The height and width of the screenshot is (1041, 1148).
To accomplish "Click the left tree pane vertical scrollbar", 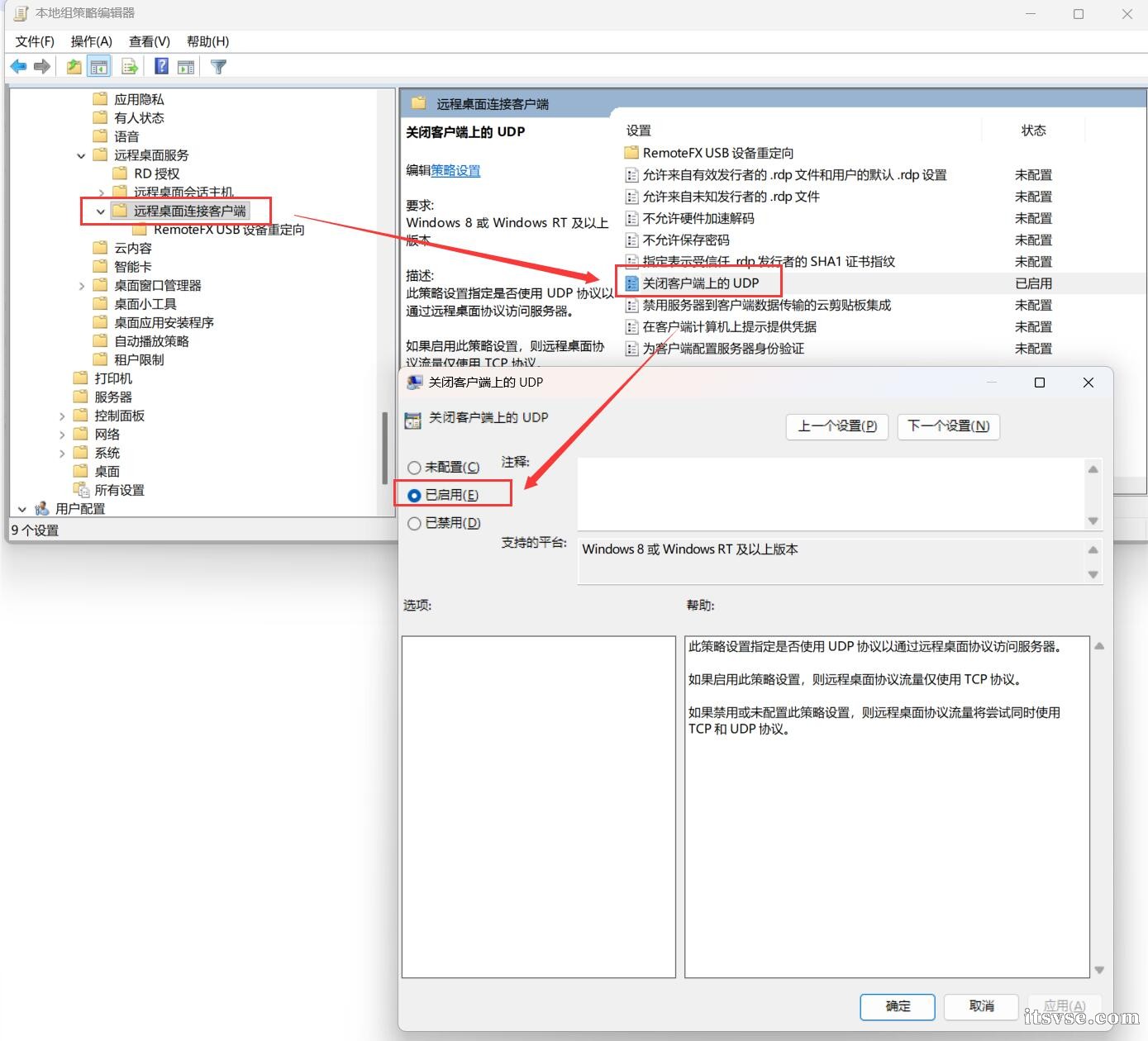I will (x=384, y=446).
